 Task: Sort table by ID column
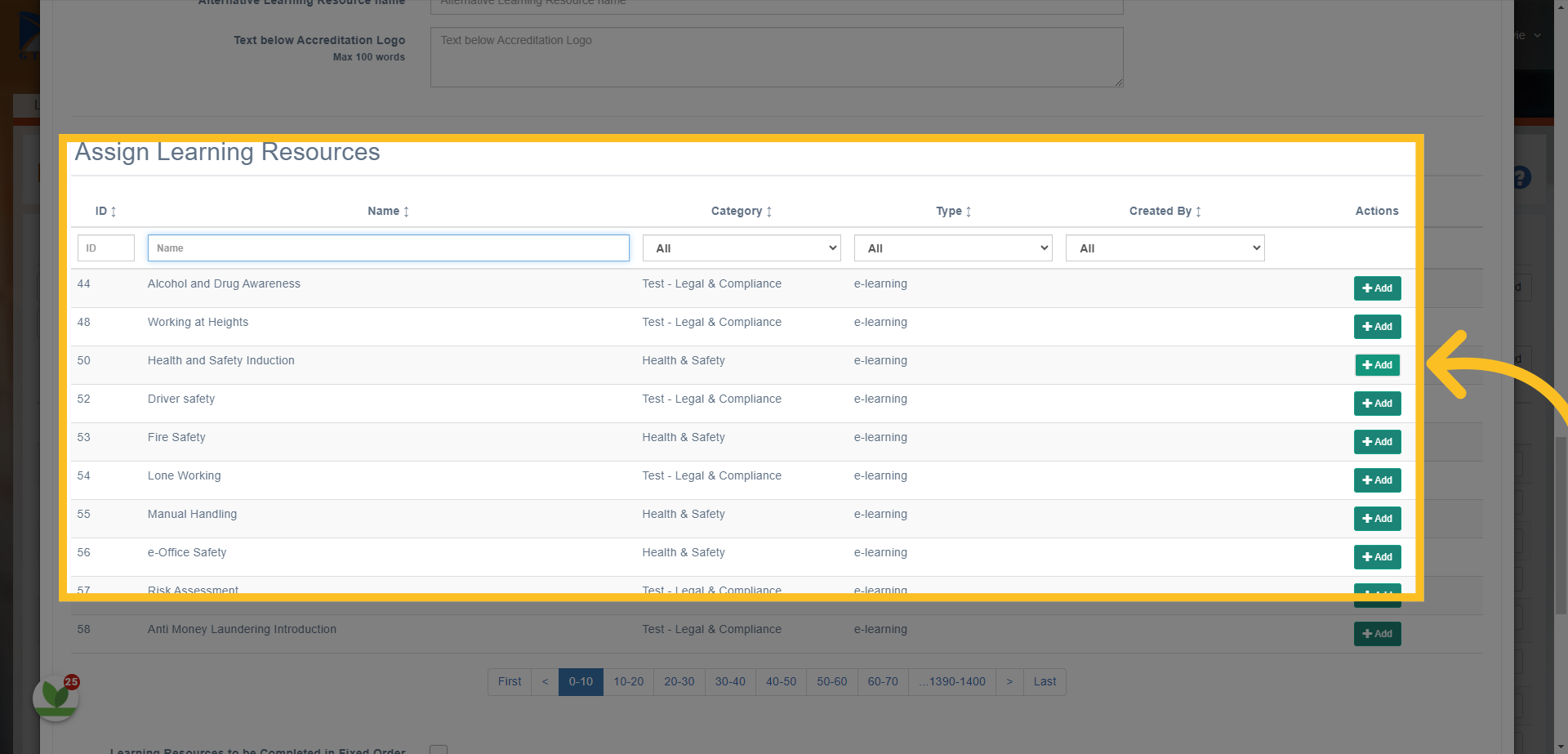point(106,211)
